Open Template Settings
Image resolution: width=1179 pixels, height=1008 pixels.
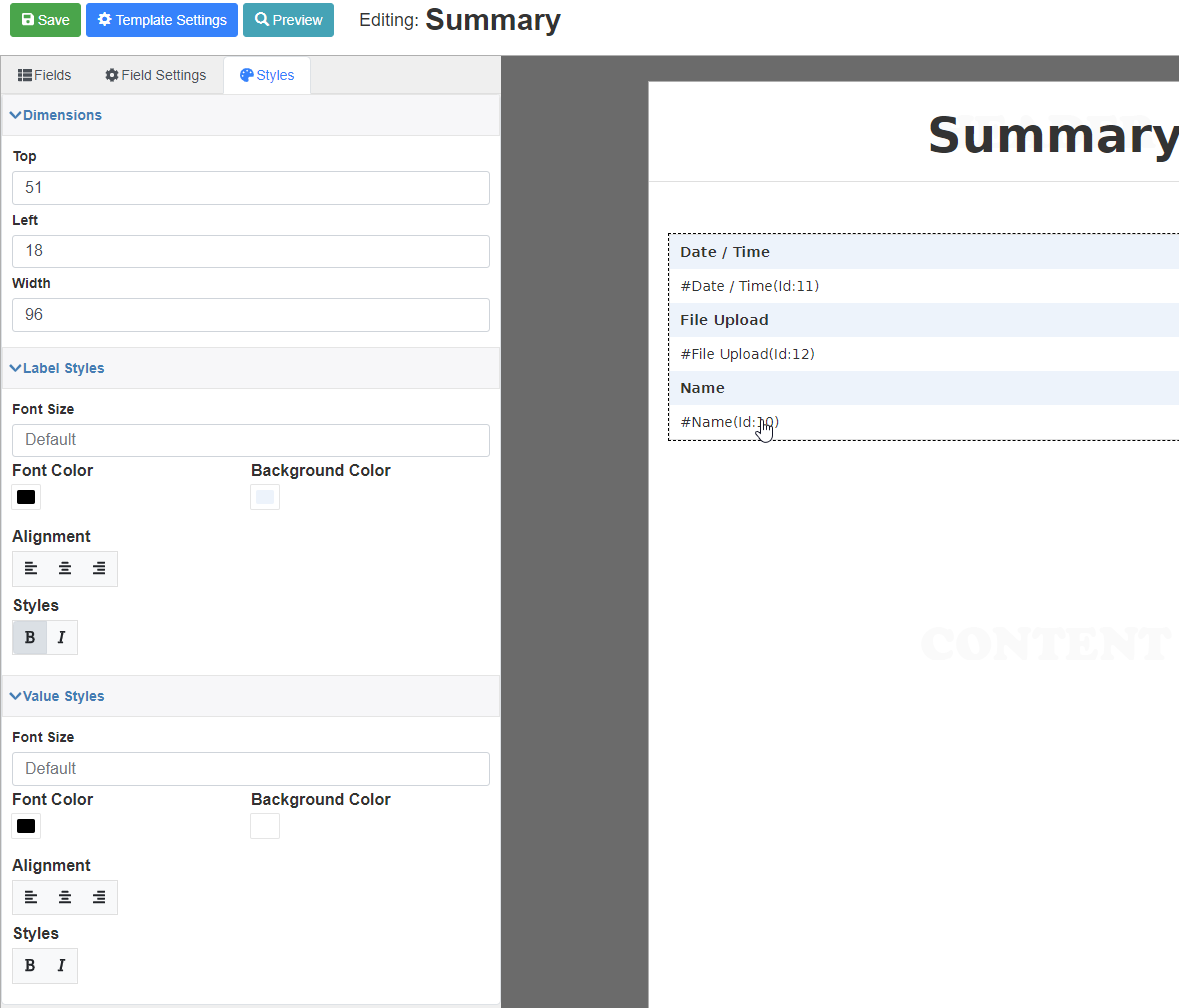pyautogui.click(x=162, y=20)
